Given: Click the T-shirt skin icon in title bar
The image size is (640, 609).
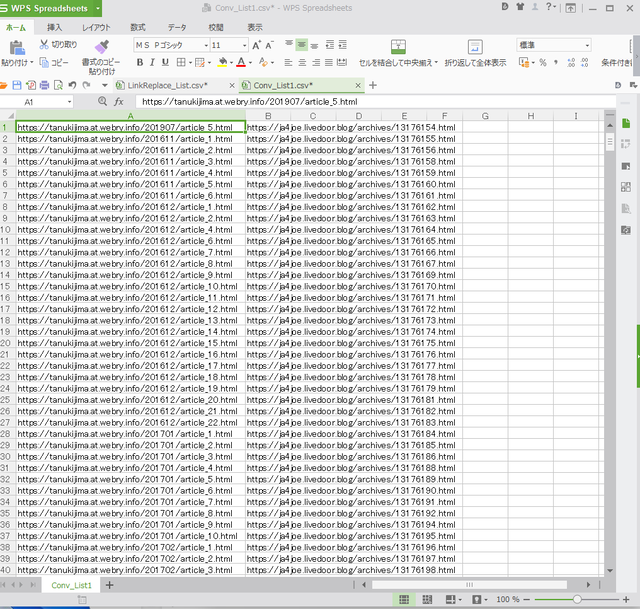Looking at the screenshot, I should [x=520, y=7].
